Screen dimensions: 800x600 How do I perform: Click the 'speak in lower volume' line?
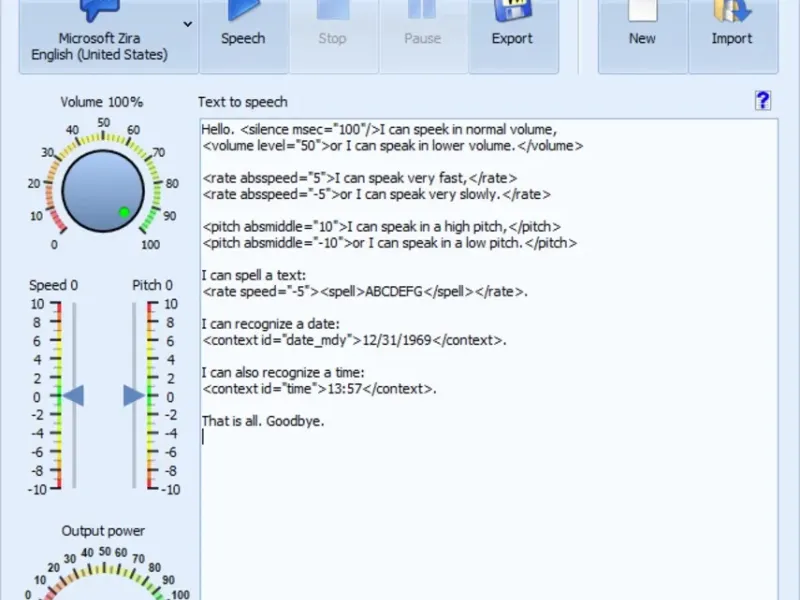[393, 146]
